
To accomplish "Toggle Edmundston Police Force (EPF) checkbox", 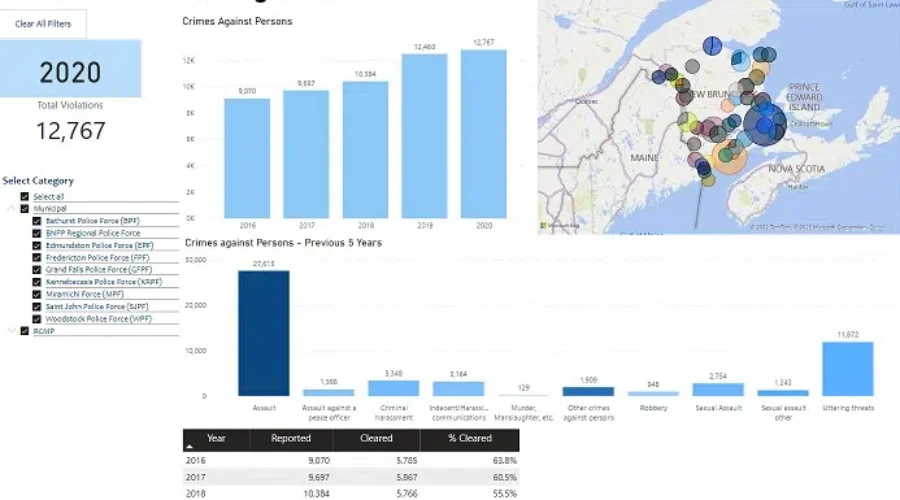I will [x=37, y=246].
